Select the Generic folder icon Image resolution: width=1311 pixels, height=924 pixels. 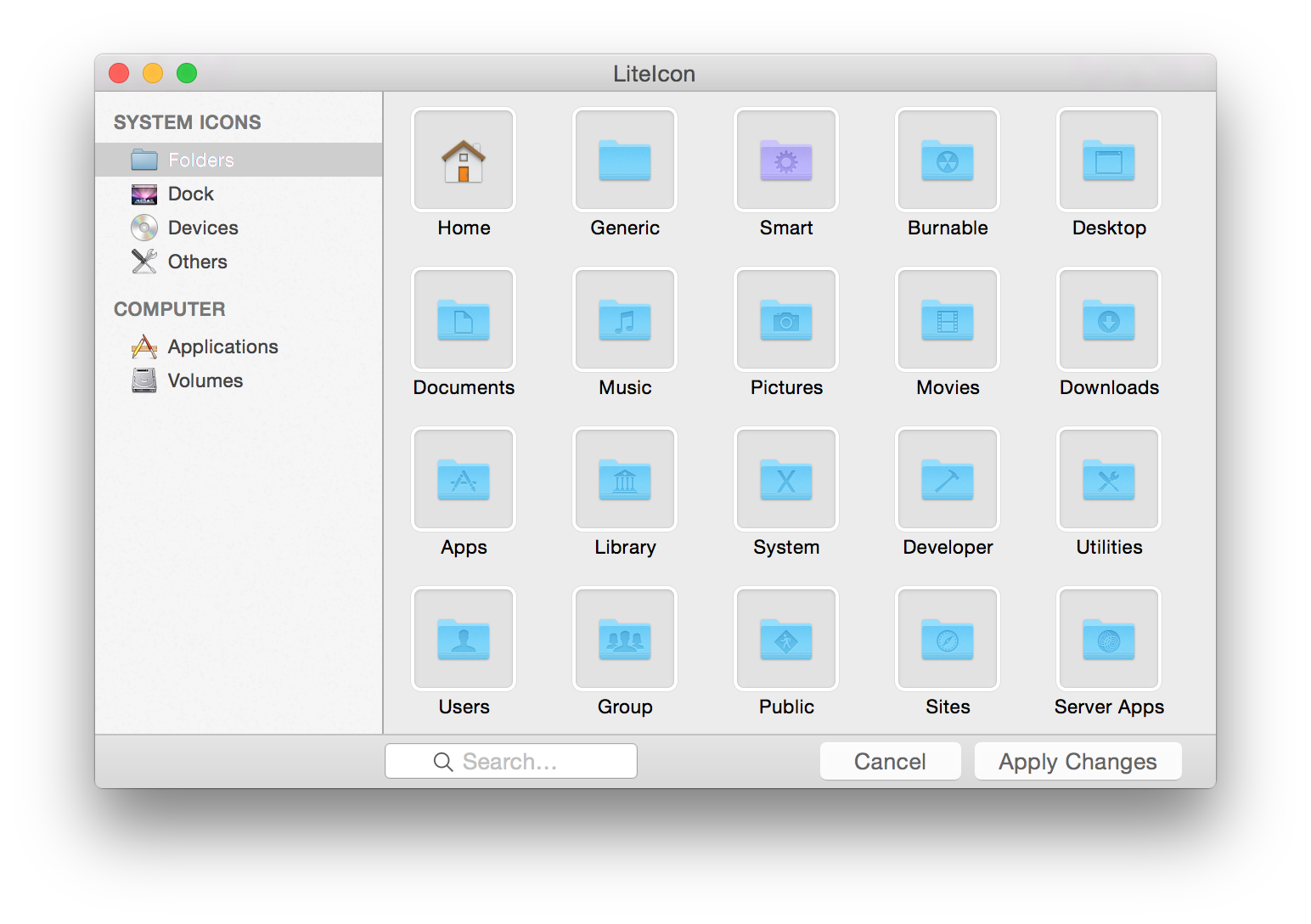click(625, 160)
